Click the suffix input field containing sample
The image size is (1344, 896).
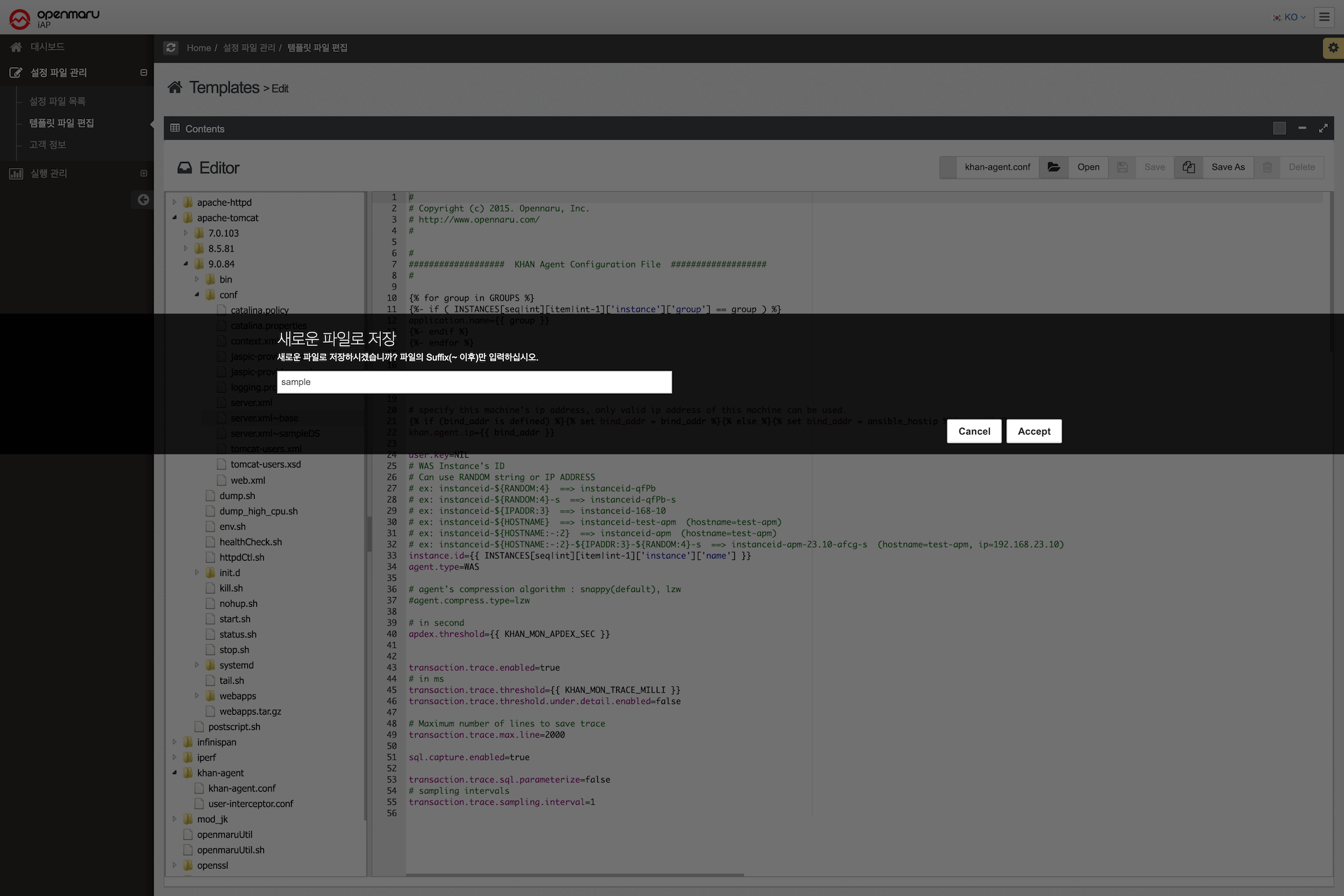pyautogui.click(x=474, y=382)
